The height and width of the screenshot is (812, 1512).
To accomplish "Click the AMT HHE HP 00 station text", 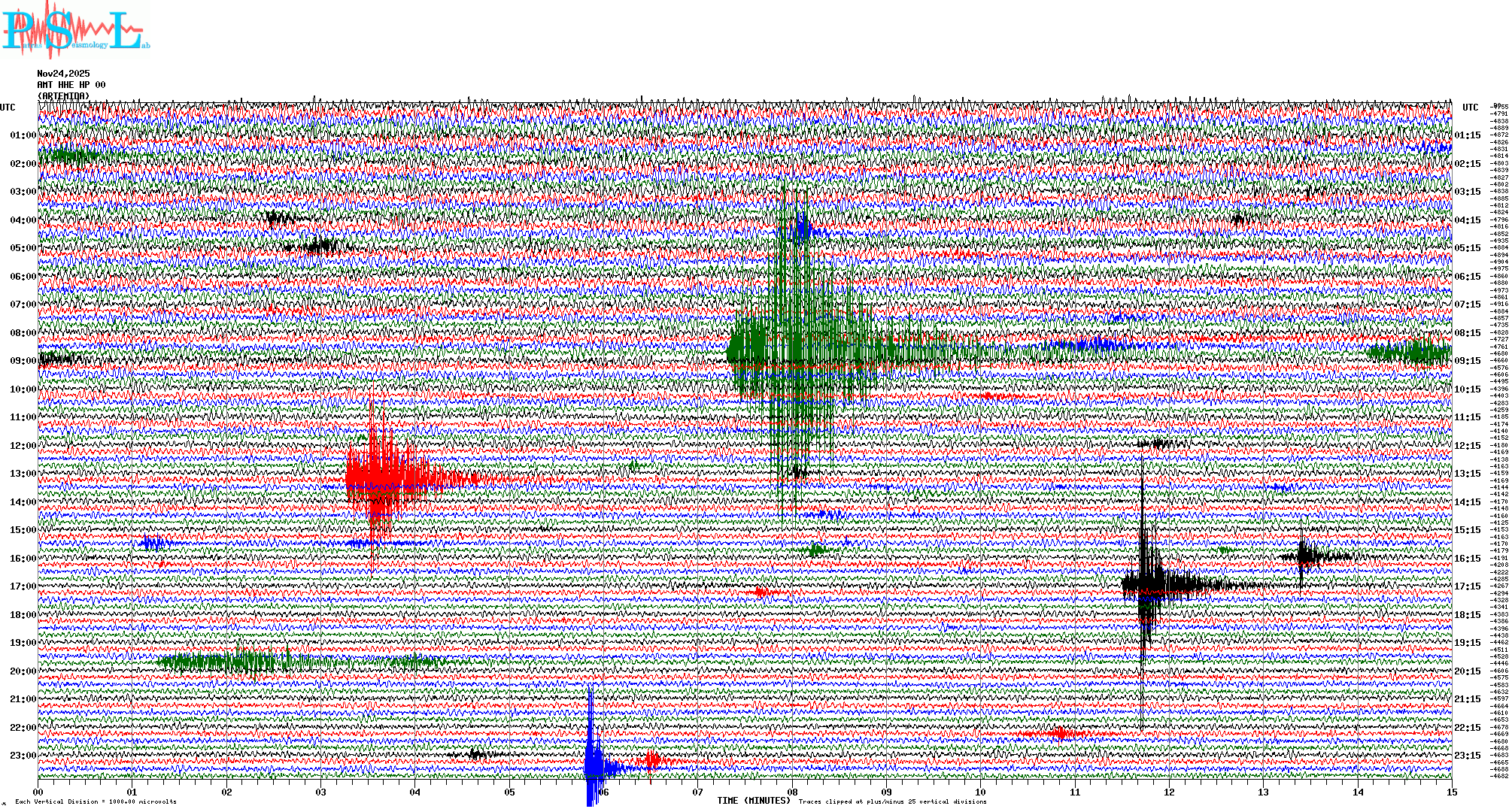I will (71, 85).
